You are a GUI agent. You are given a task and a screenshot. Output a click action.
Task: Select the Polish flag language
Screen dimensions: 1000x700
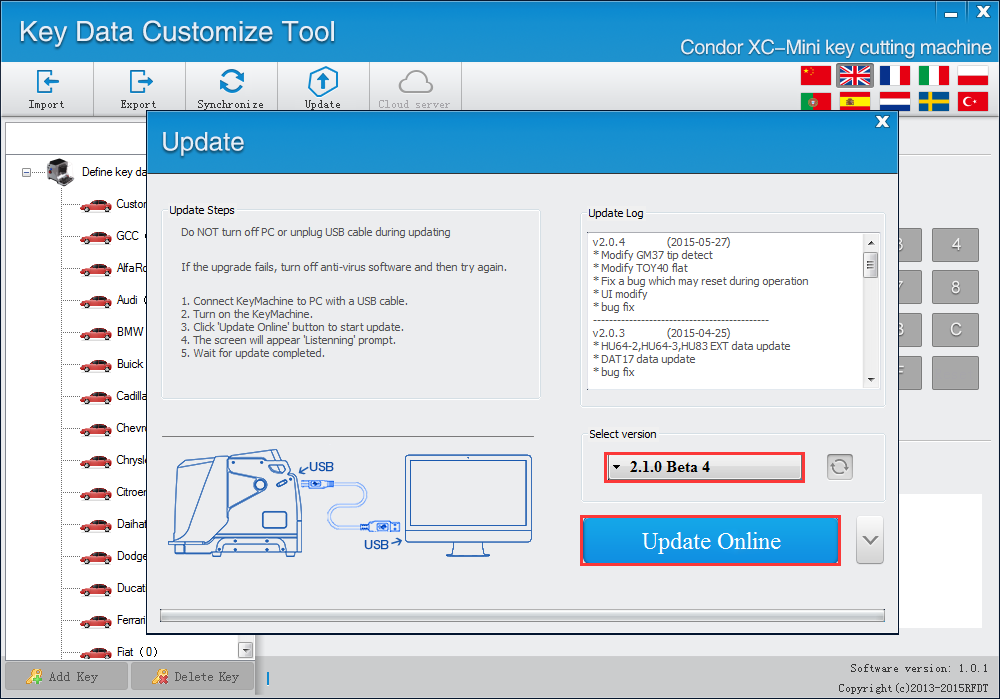pyautogui.click(x=973, y=75)
